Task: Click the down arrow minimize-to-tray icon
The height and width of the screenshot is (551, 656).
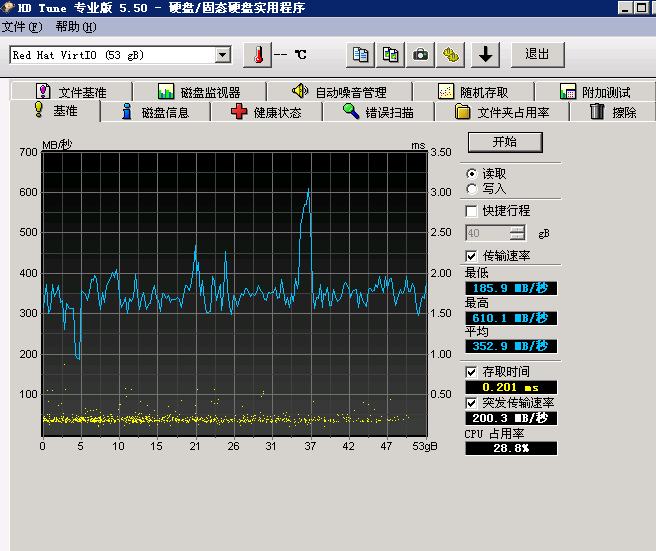Action: (x=486, y=54)
